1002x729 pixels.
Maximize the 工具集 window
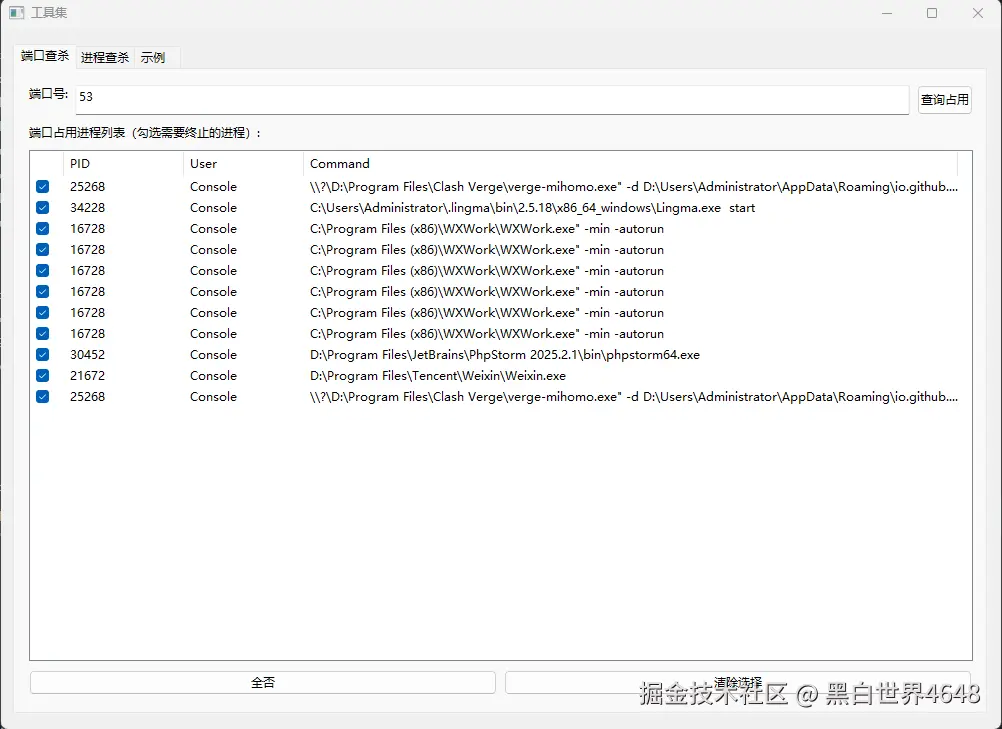point(932,13)
